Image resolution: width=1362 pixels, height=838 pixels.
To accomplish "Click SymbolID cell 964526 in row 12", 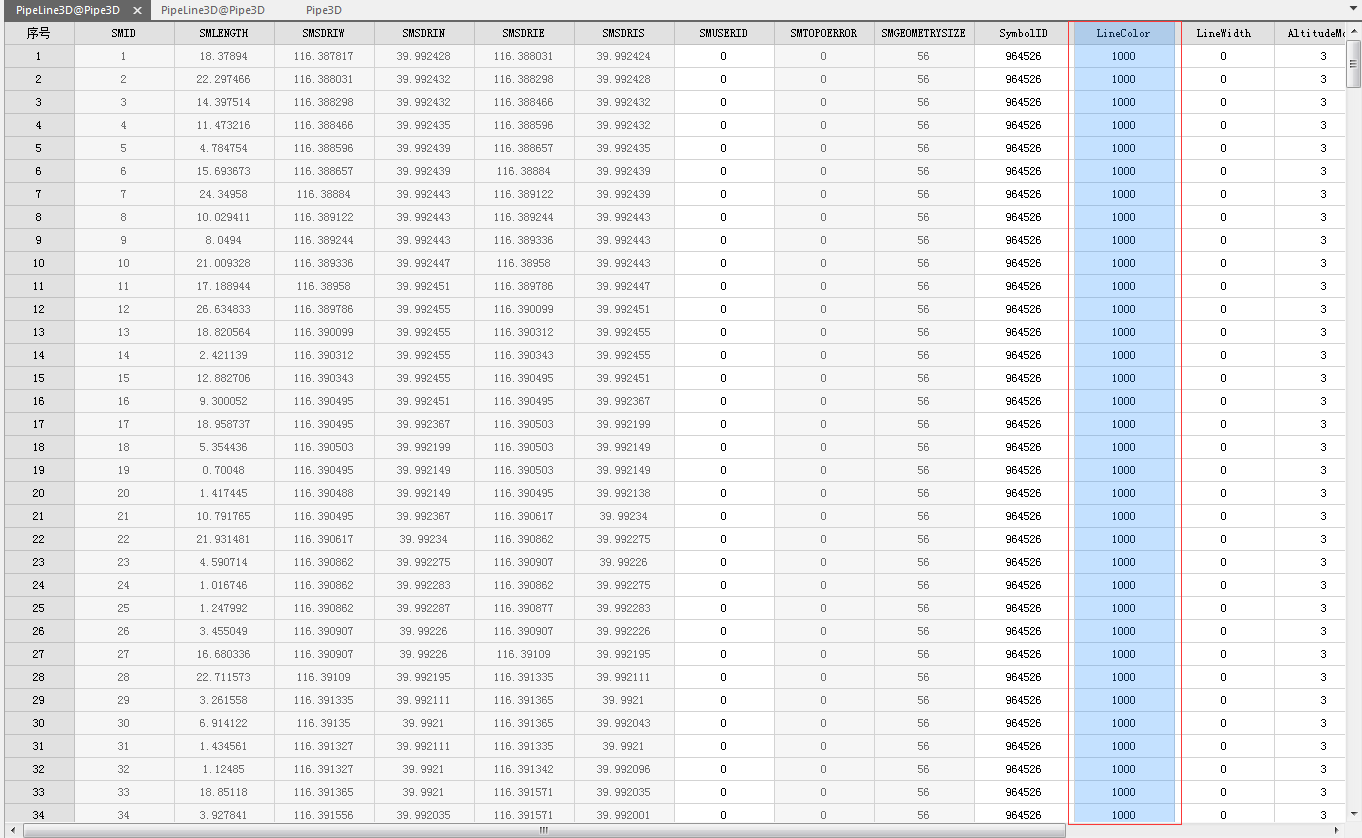I will [x=1024, y=309].
